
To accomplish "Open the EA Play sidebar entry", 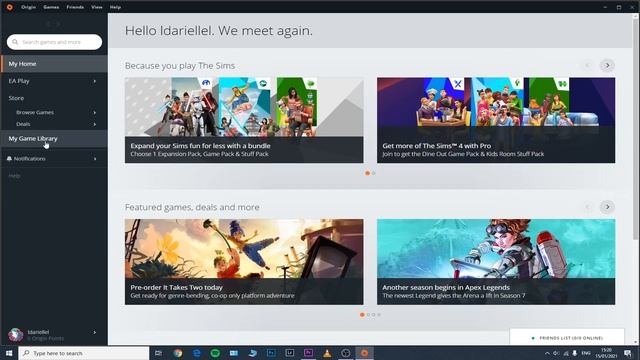I will tap(54, 81).
